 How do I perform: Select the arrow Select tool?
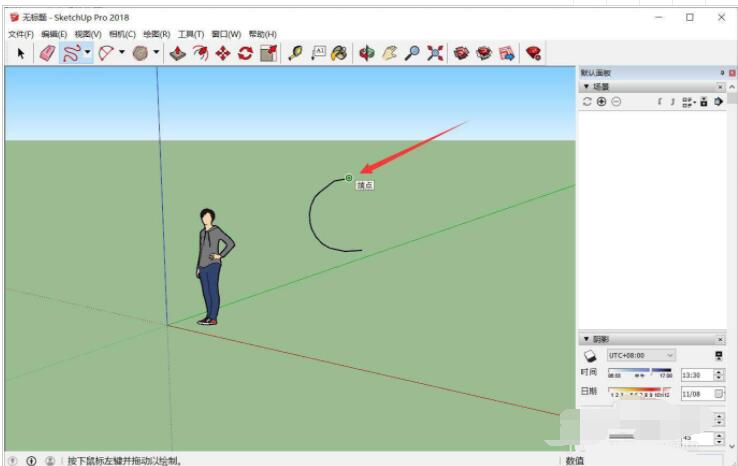click(20, 53)
